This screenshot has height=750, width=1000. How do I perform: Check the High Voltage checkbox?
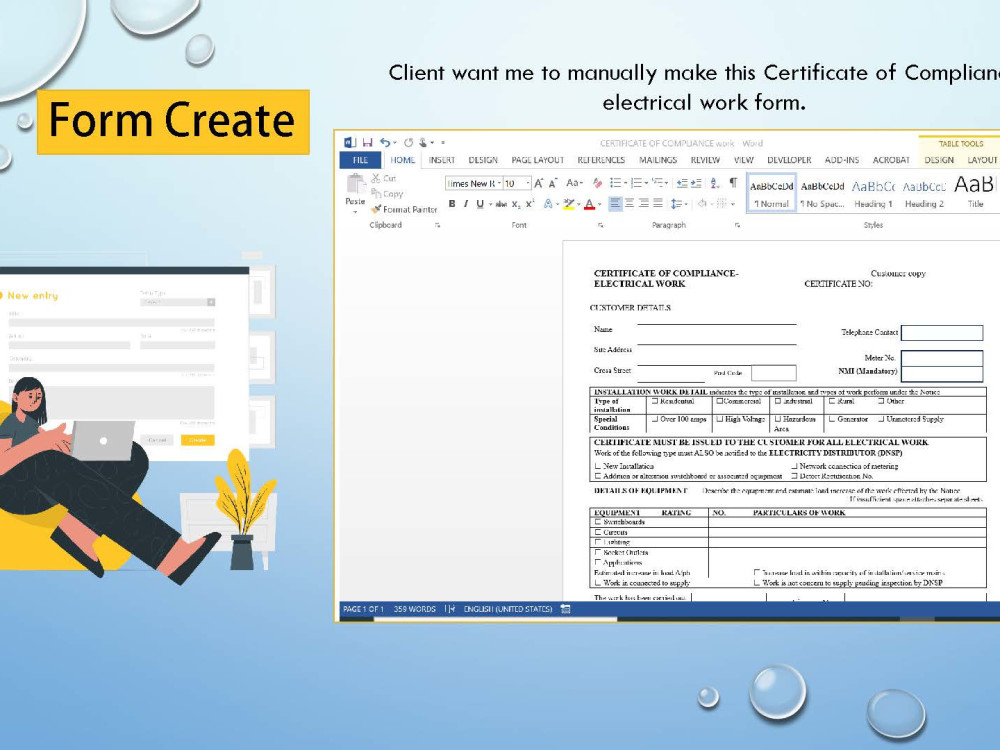click(719, 419)
